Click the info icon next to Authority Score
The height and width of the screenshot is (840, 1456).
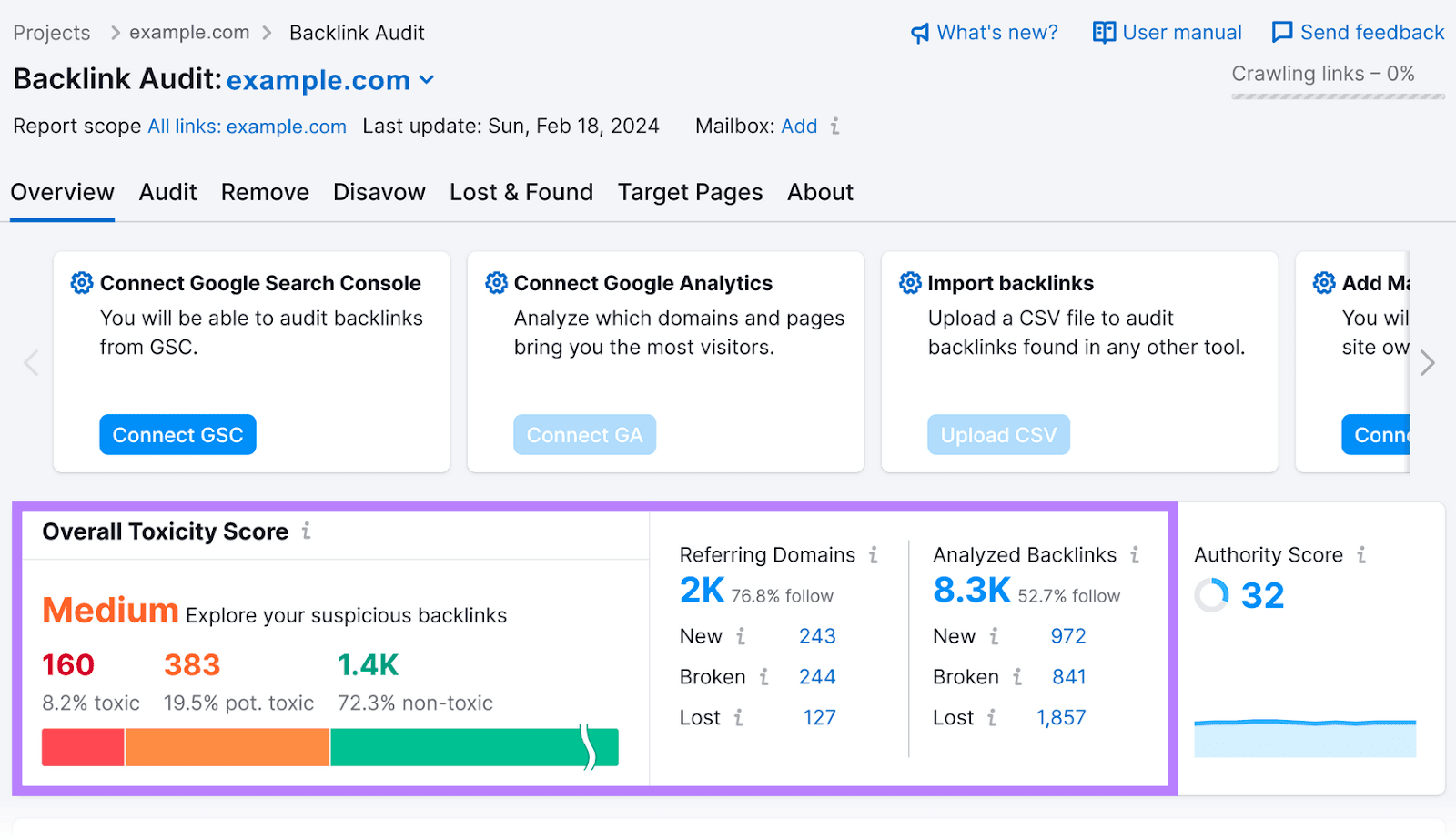(x=1362, y=554)
